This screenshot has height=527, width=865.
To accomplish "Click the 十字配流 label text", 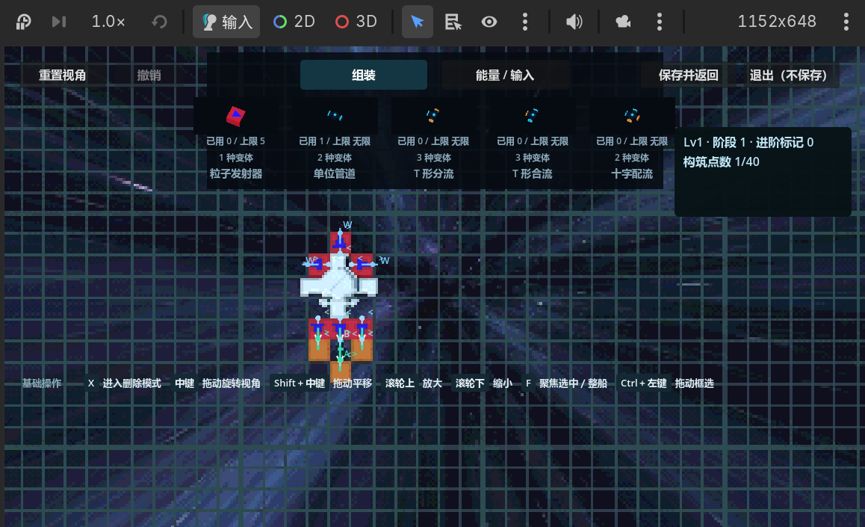I will 632,174.
